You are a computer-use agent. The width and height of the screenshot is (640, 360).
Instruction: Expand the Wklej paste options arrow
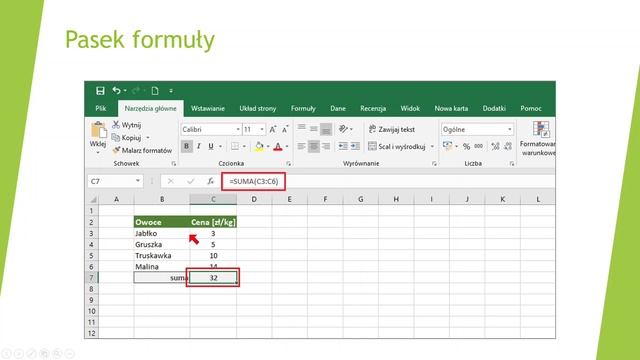[x=98, y=153]
